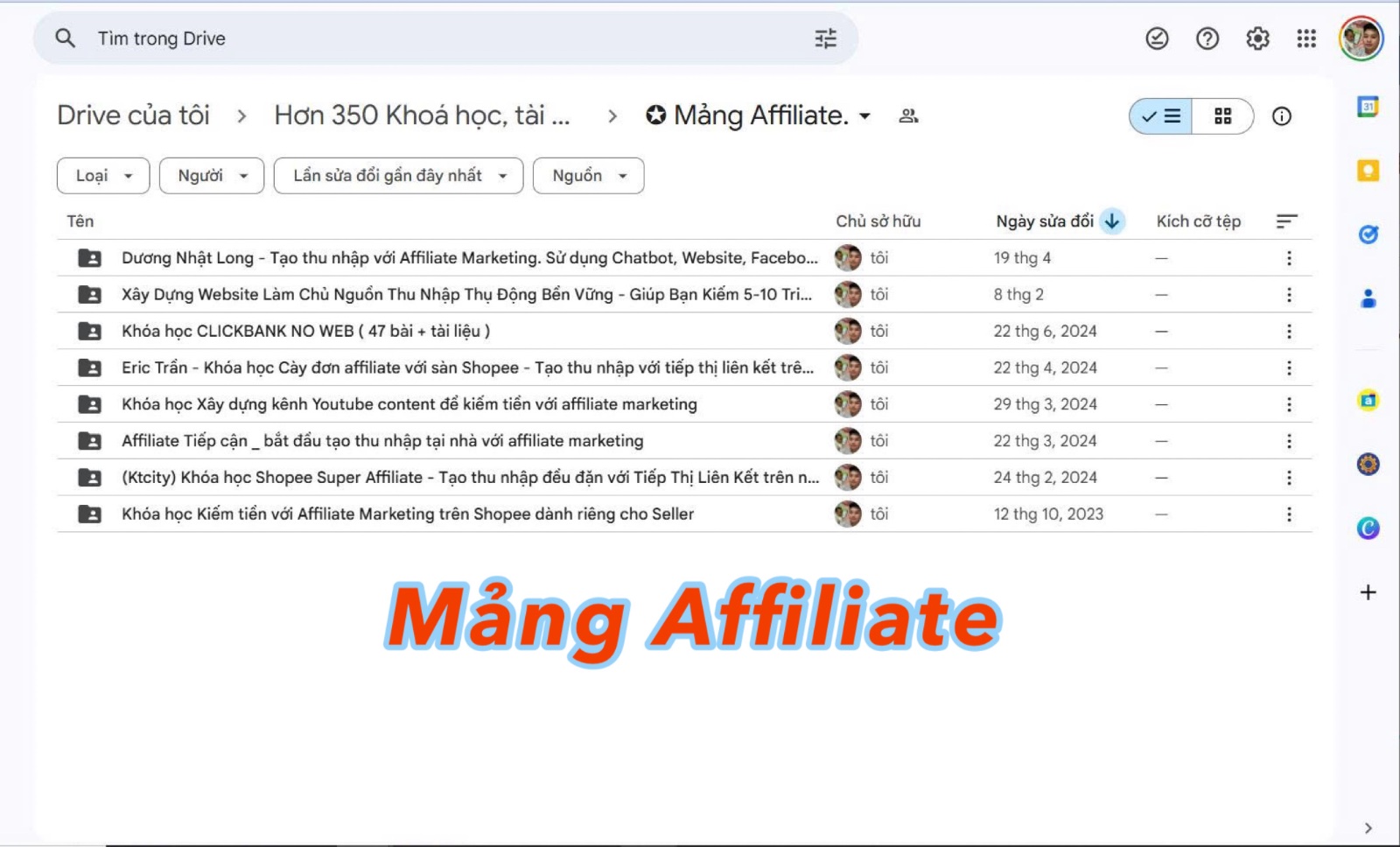
Task: Select Xây Dựng Website Làm Chủ folder
Action: pos(684,295)
